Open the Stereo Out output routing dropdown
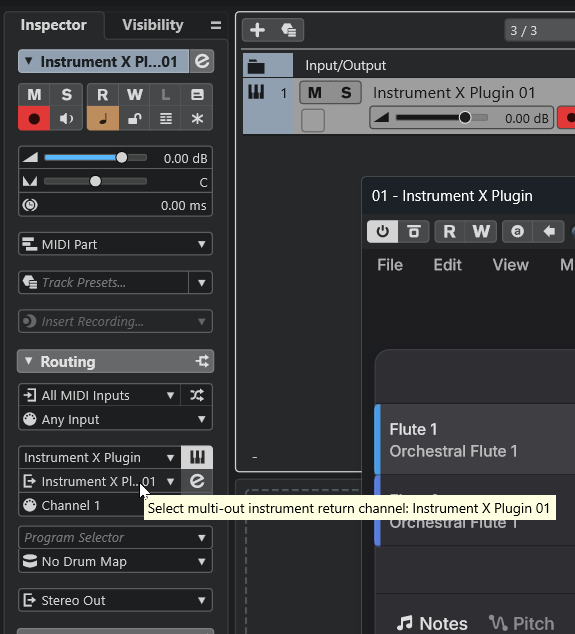 click(x=115, y=600)
